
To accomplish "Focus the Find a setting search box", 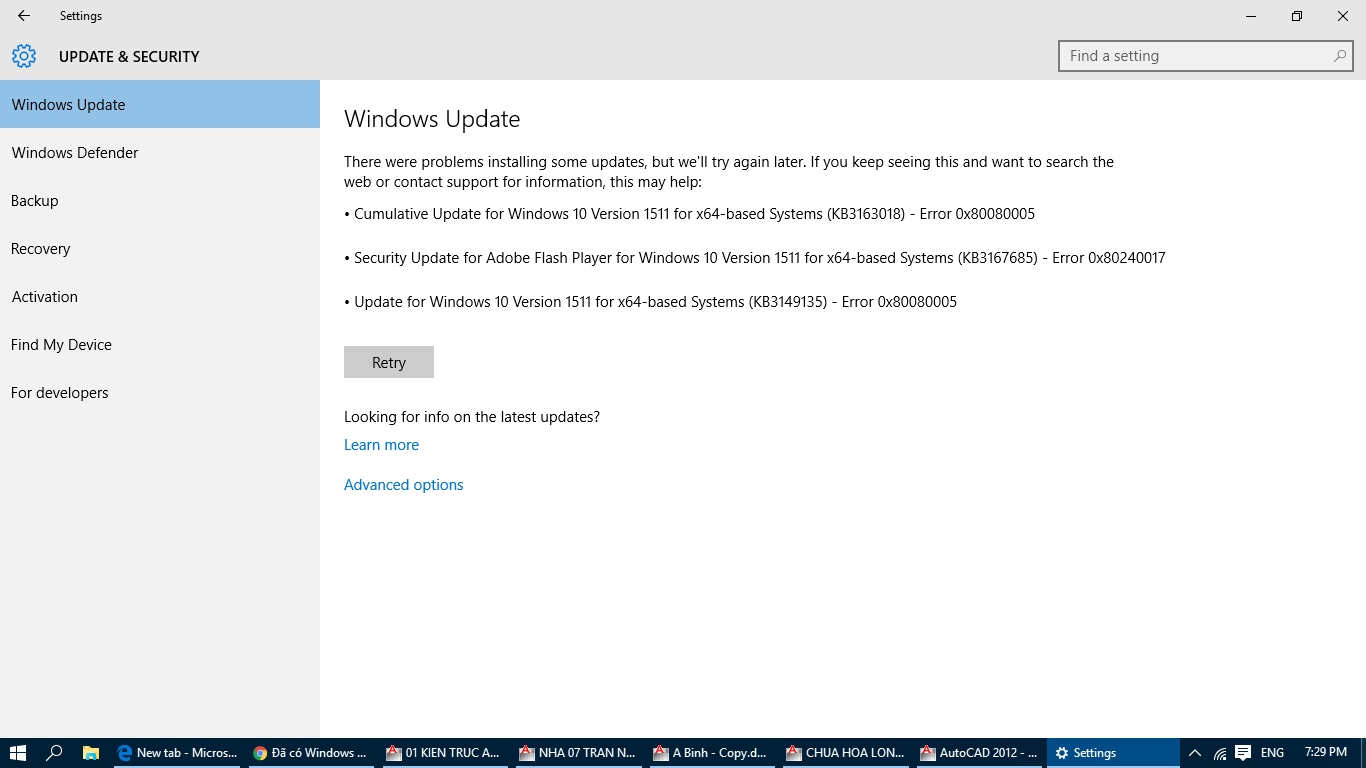I will [1205, 56].
